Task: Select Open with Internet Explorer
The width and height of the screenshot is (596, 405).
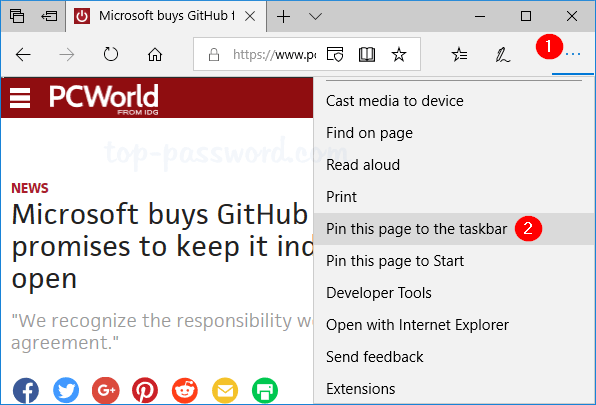Action: pos(455,325)
